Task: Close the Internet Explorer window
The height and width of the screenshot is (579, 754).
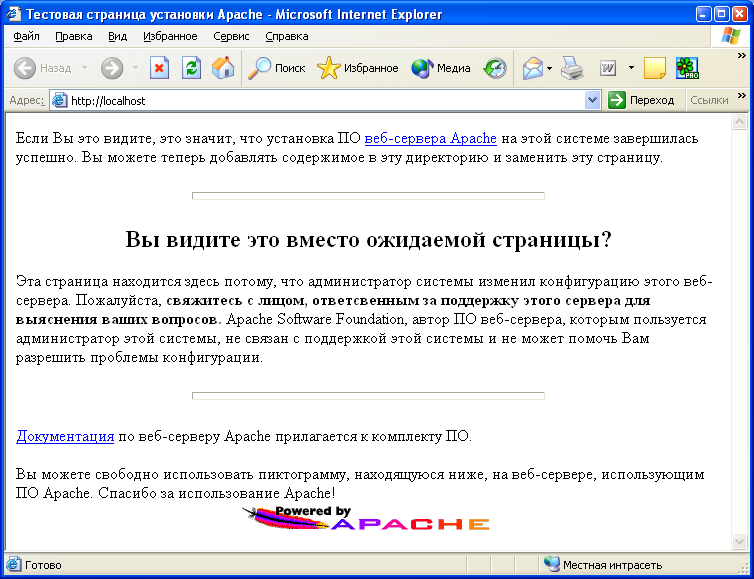Action: [x=740, y=14]
